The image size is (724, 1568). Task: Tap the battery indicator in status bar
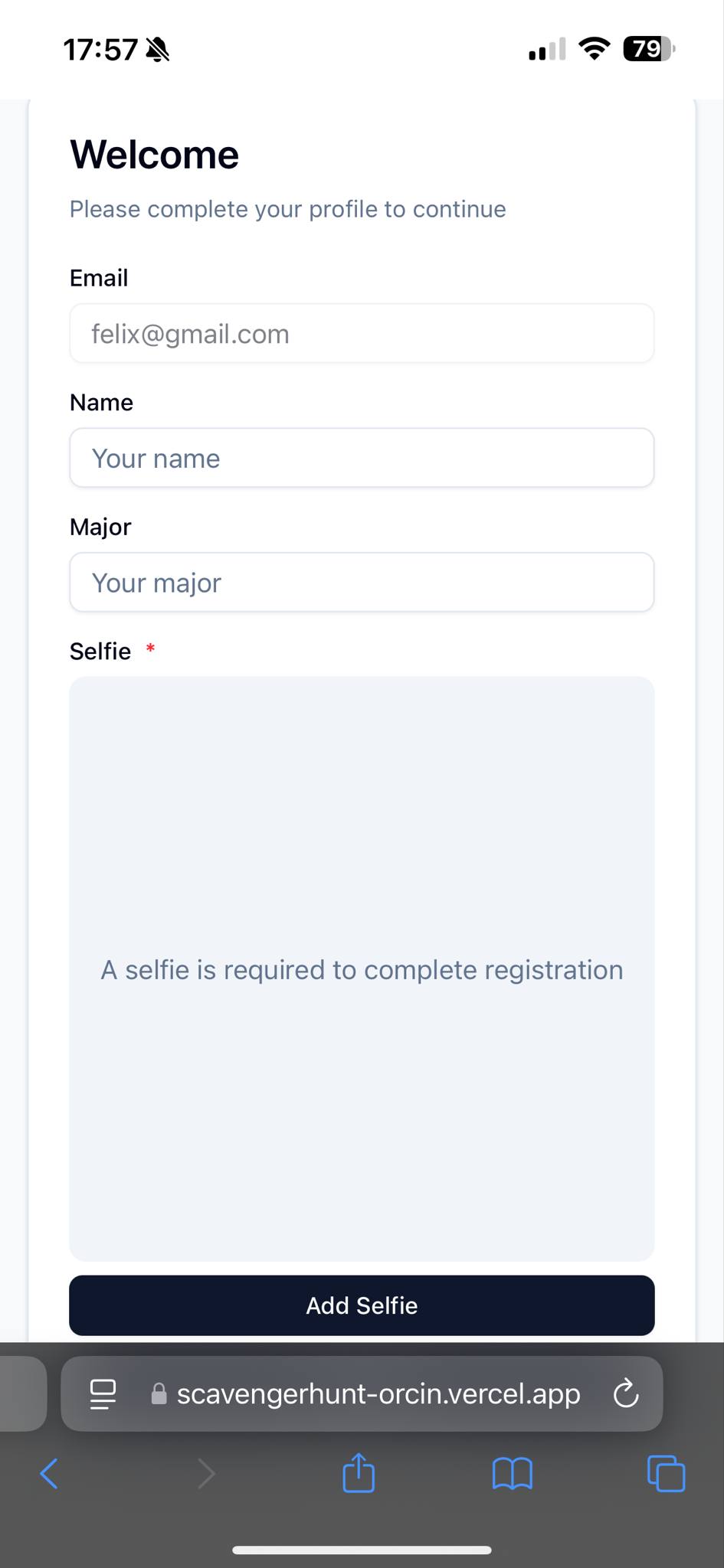[x=648, y=50]
